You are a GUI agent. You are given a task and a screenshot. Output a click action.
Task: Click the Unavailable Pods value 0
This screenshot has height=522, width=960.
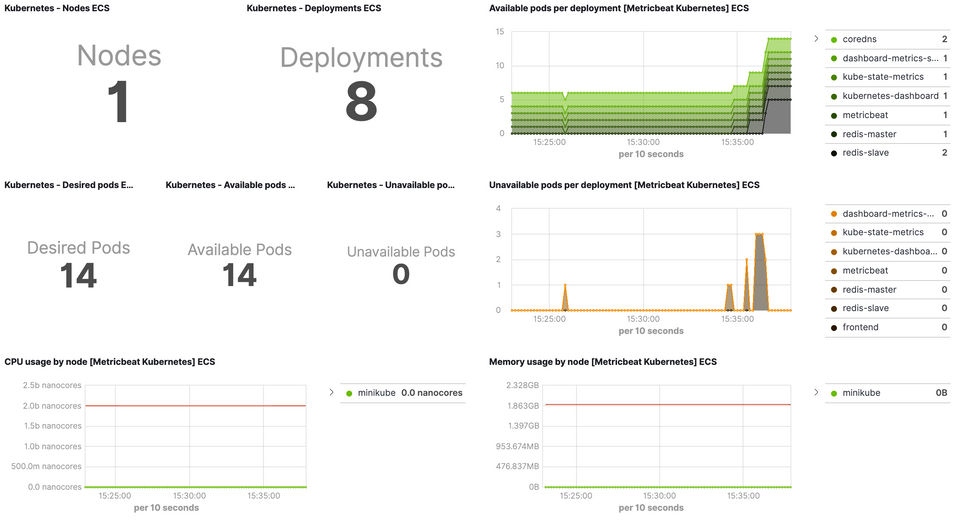coord(401,274)
